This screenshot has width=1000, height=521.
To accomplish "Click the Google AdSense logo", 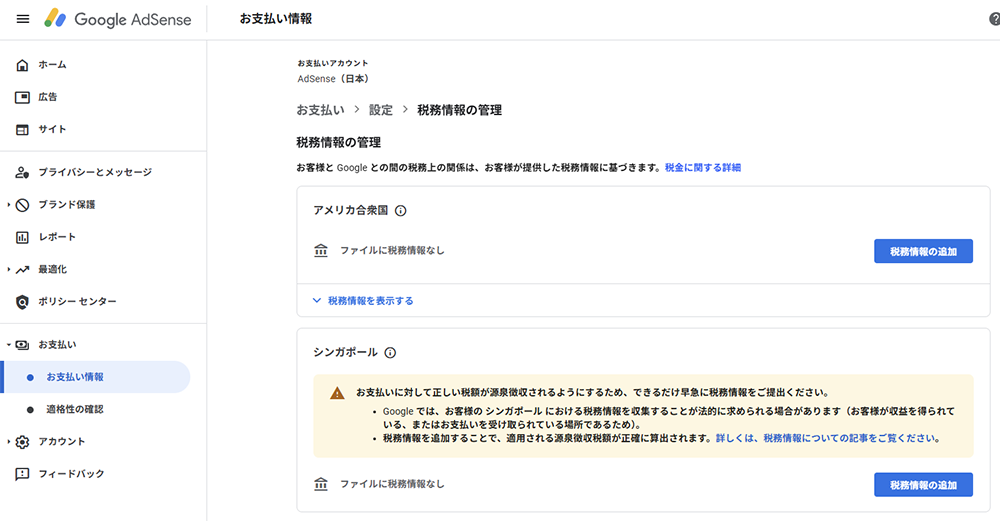I will [117, 20].
